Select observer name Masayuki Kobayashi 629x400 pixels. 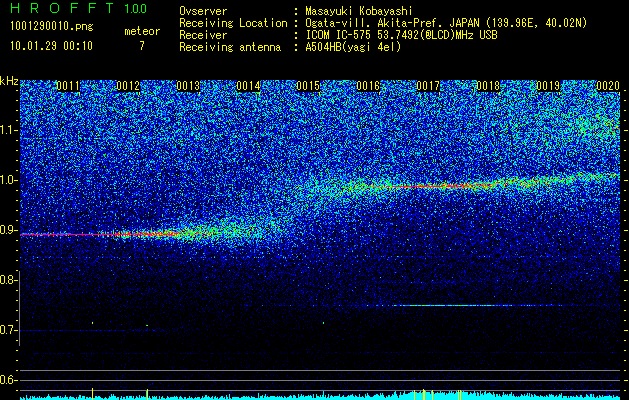point(359,11)
